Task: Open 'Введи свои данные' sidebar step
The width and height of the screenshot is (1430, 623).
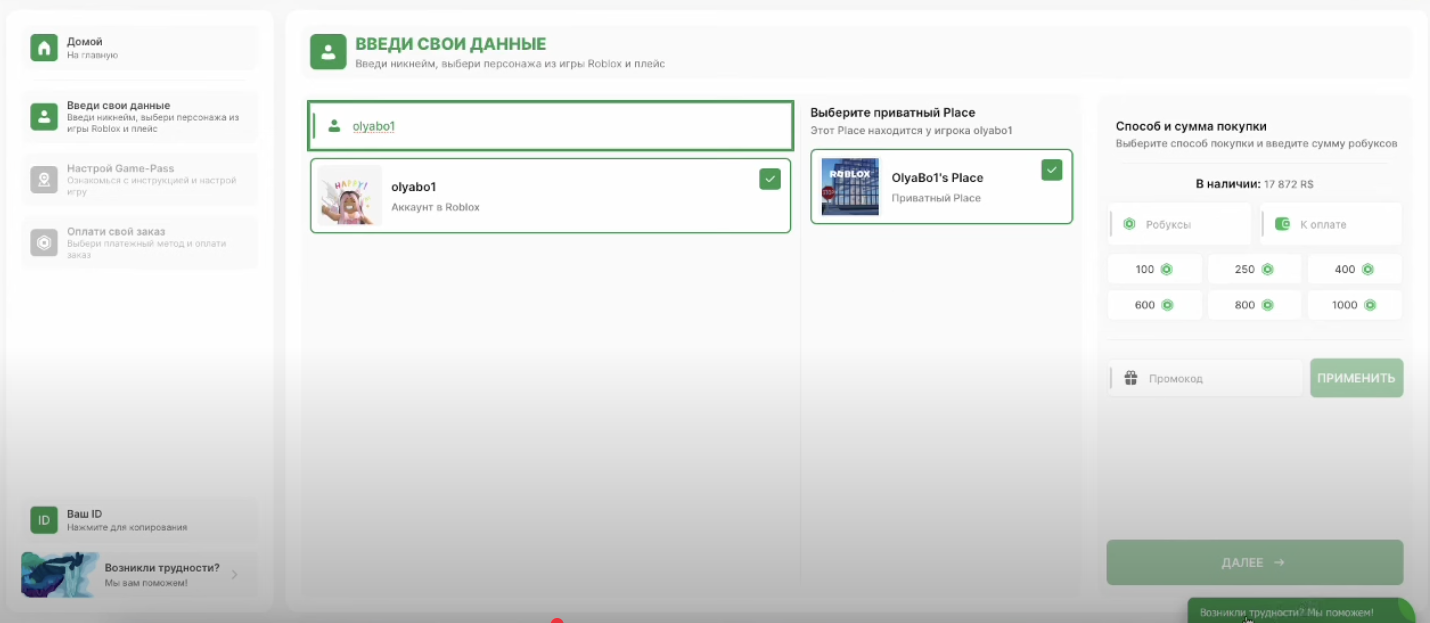Action: [140, 117]
